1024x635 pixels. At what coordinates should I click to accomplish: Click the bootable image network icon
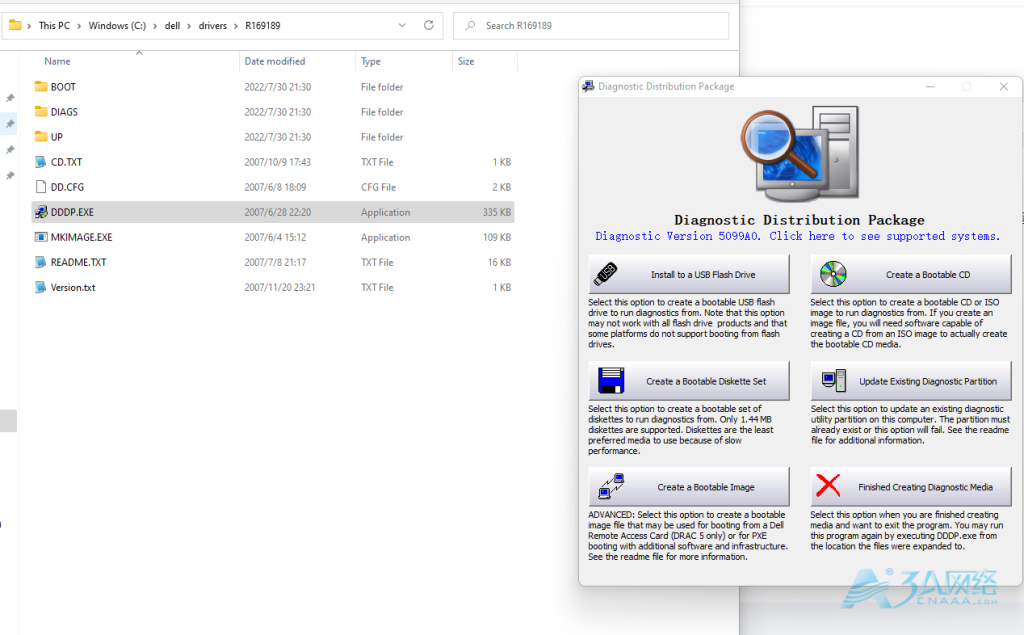tap(612, 487)
